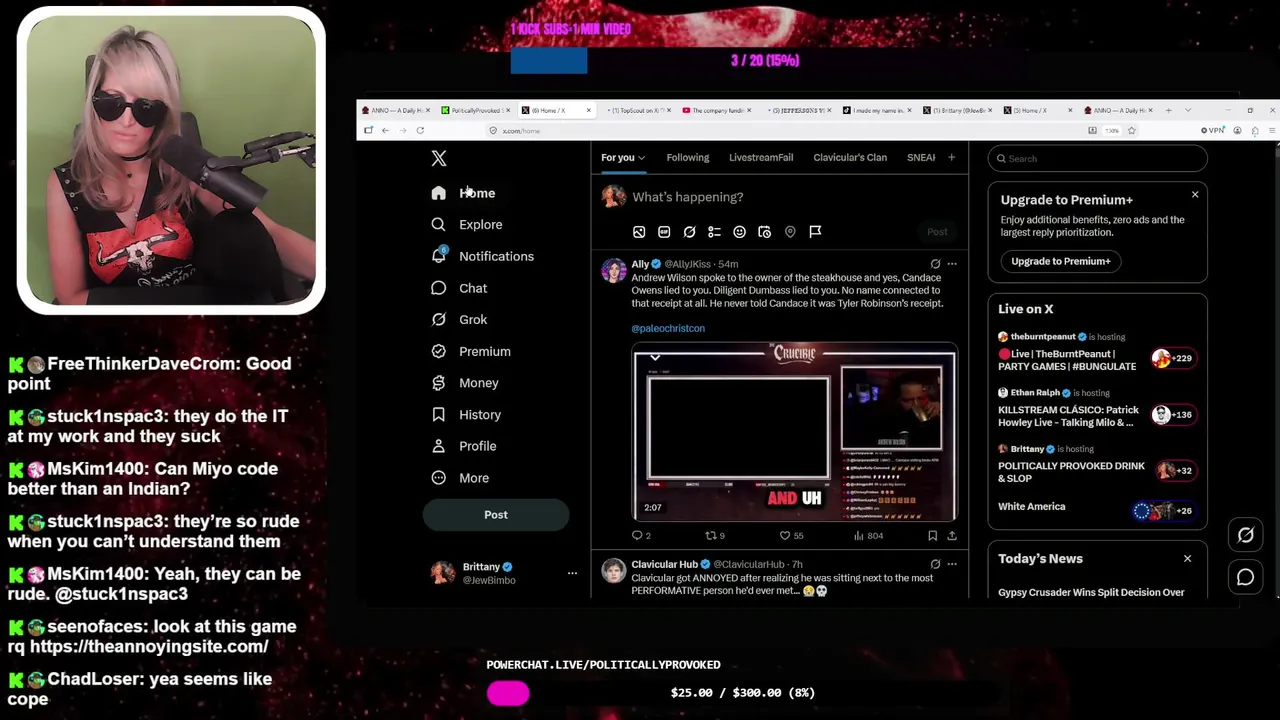Open Grok explain icon on Ally's post

[935, 264]
